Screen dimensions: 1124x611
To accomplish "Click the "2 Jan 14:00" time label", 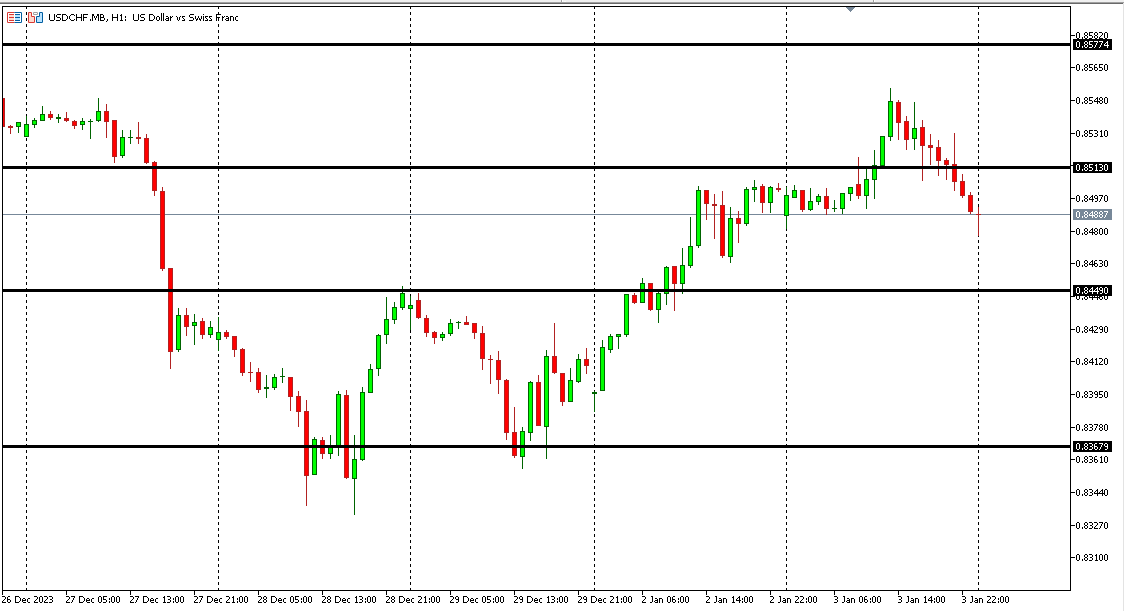I will pyautogui.click(x=730, y=600).
